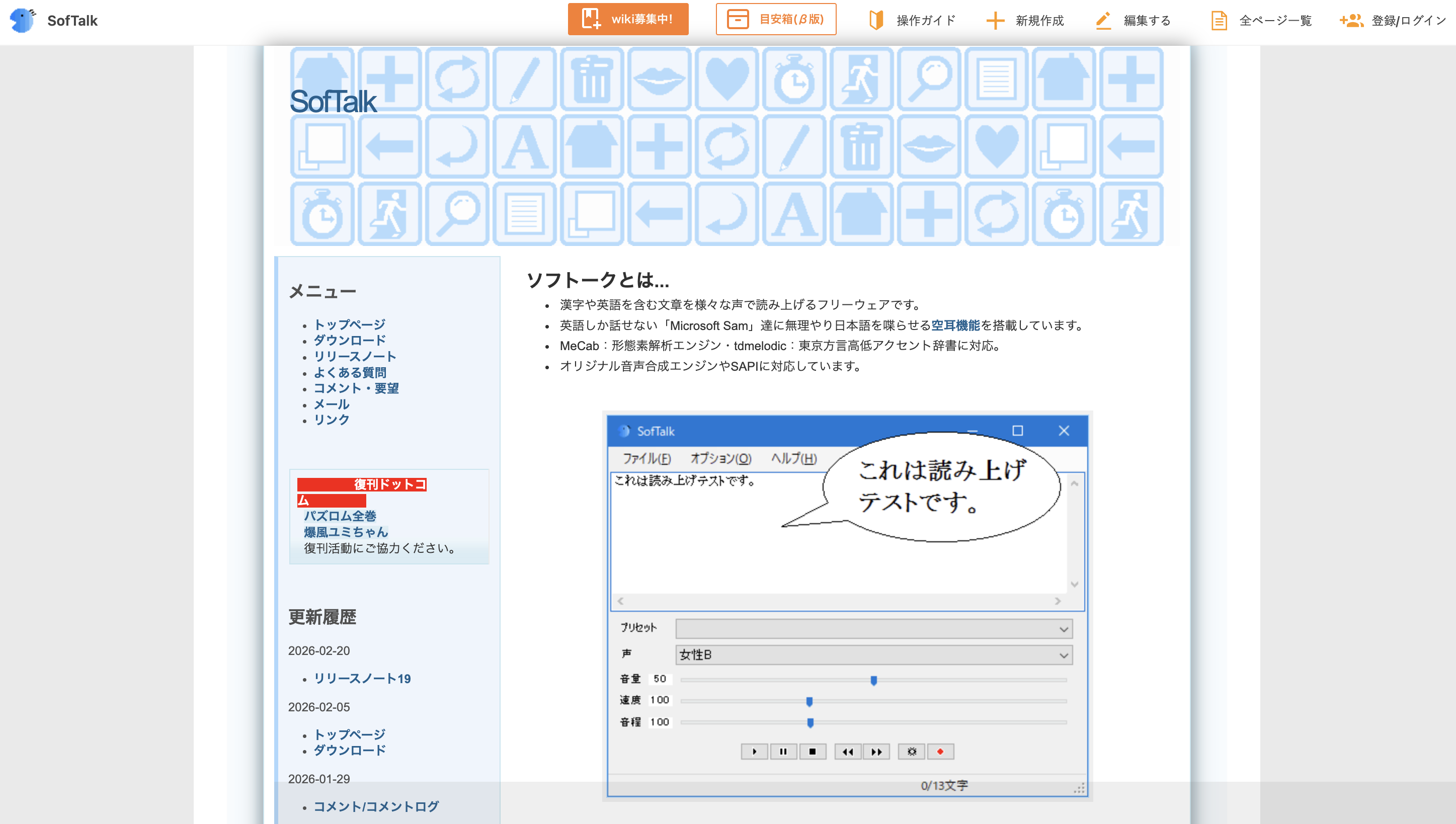
Task: Open オプション(O) menu in SofTalk screenshot
Action: (720, 458)
